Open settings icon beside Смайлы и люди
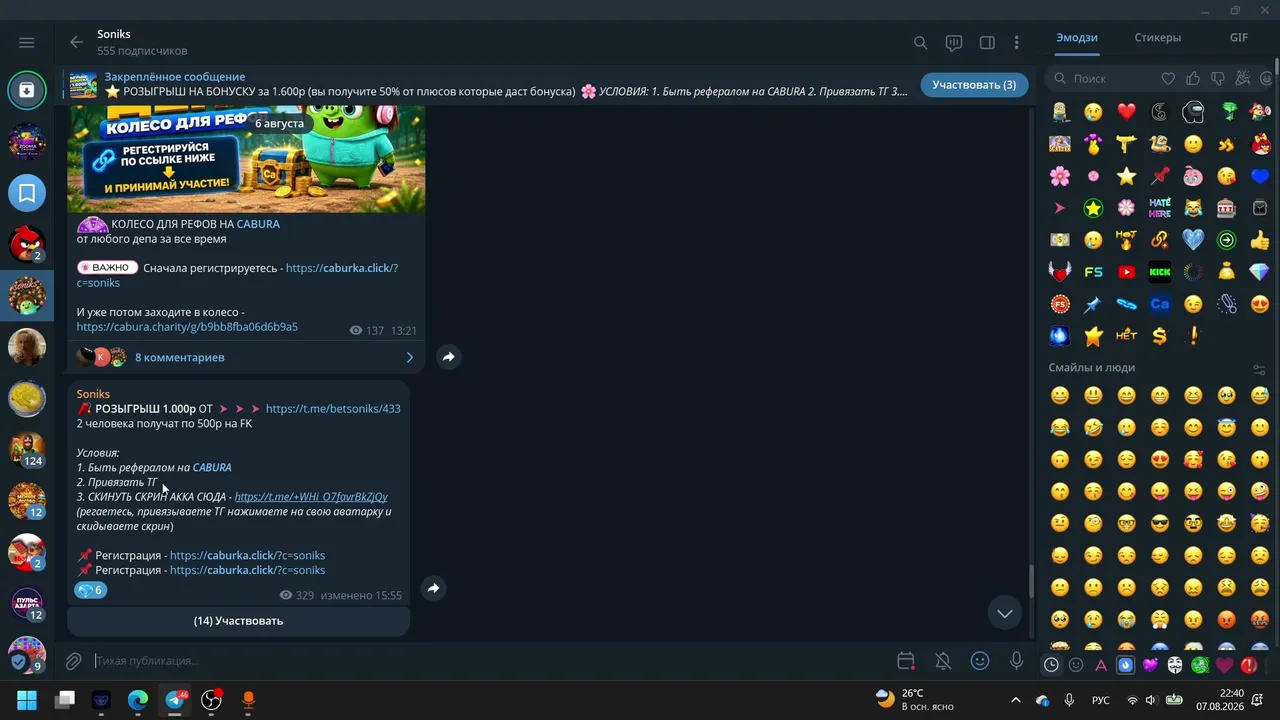The image size is (1280, 720). pos(1259,369)
